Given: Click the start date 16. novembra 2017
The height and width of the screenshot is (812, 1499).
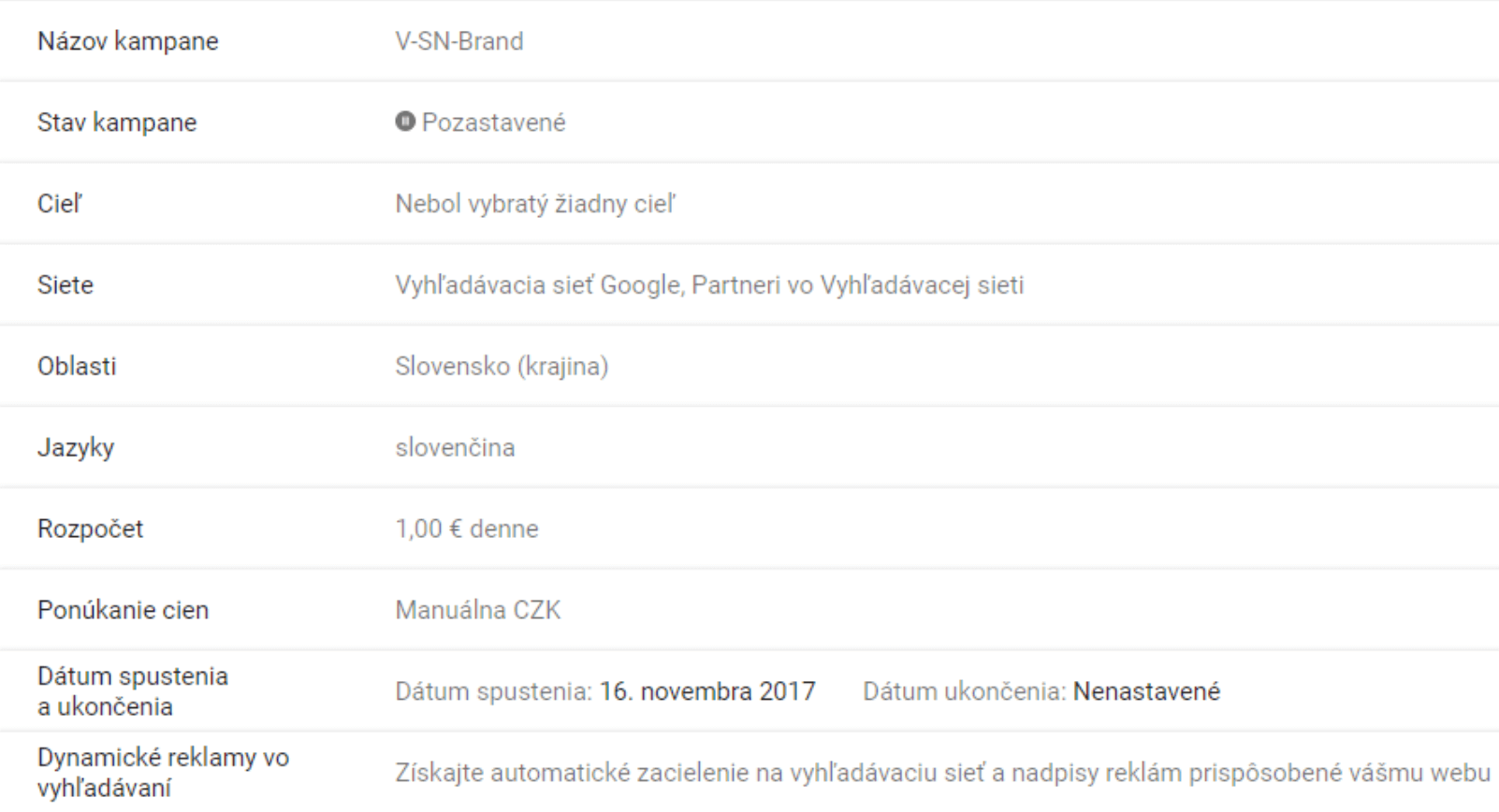Looking at the screenshot, I should (707, 692).
